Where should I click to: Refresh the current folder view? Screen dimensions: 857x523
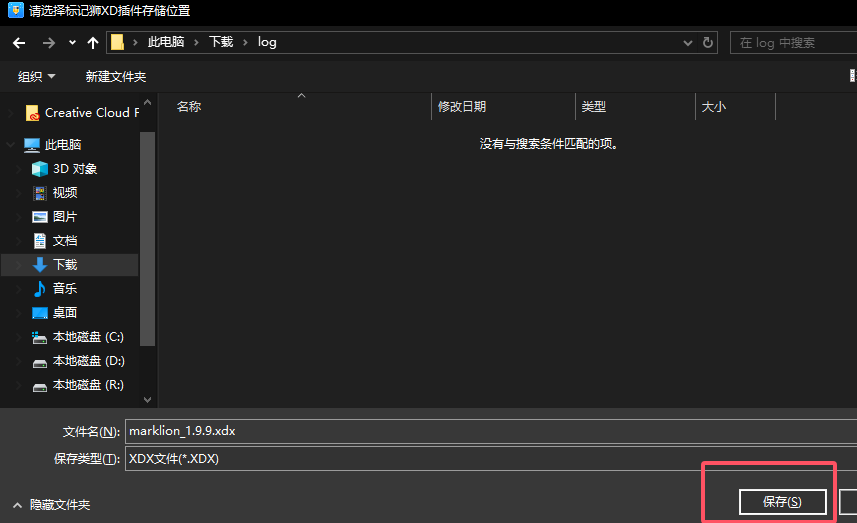tap(709, 43)
